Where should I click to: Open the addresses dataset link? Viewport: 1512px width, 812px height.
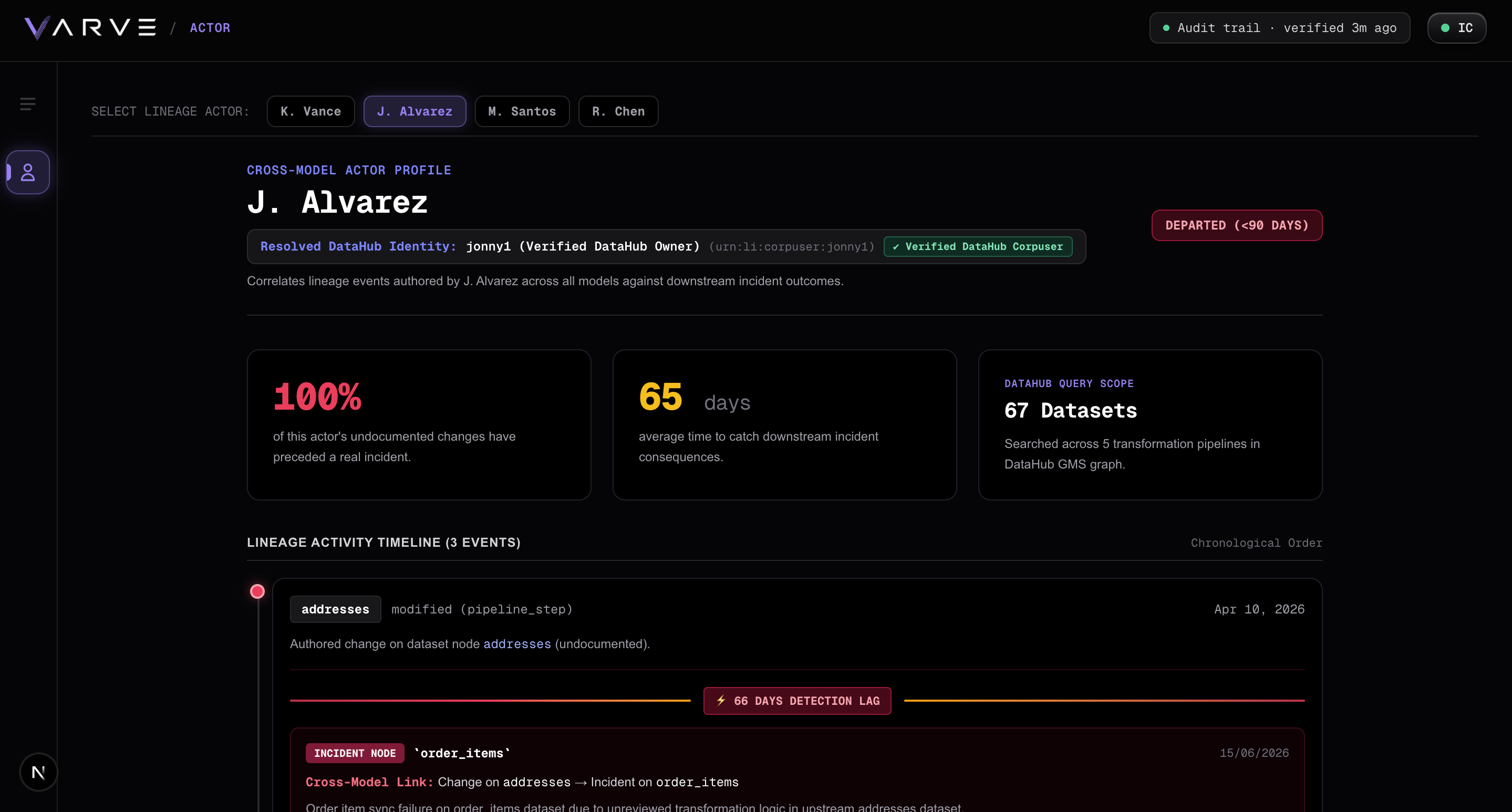517,643
